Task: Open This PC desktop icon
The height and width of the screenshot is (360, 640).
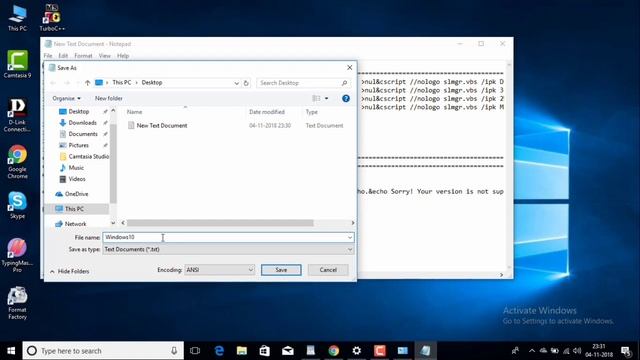Action: [17, 18]
